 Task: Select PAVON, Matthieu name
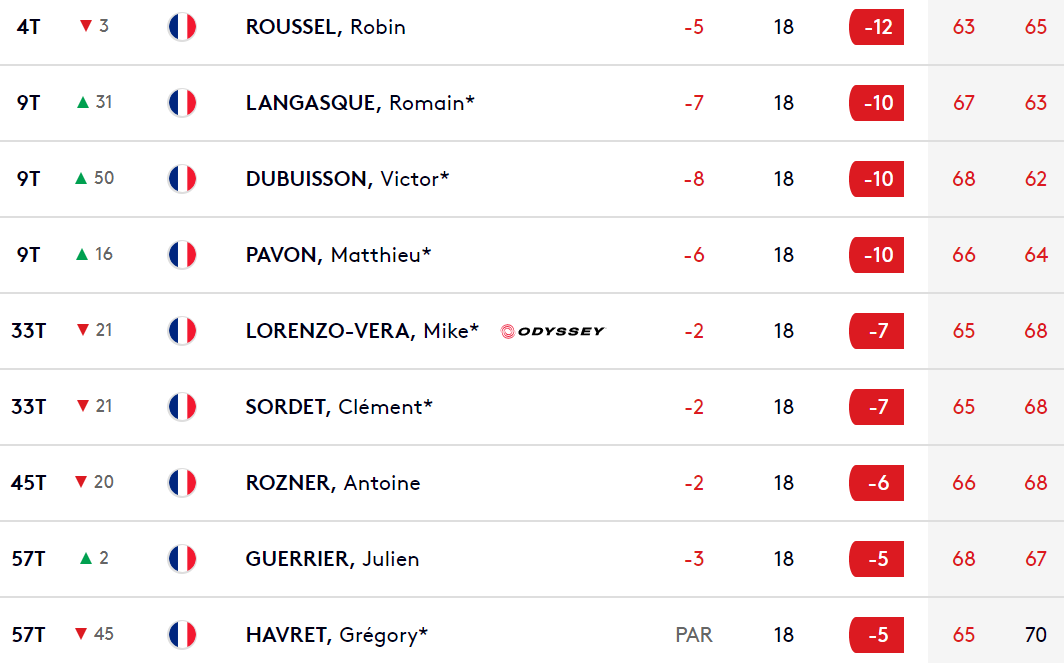(339, 255)
